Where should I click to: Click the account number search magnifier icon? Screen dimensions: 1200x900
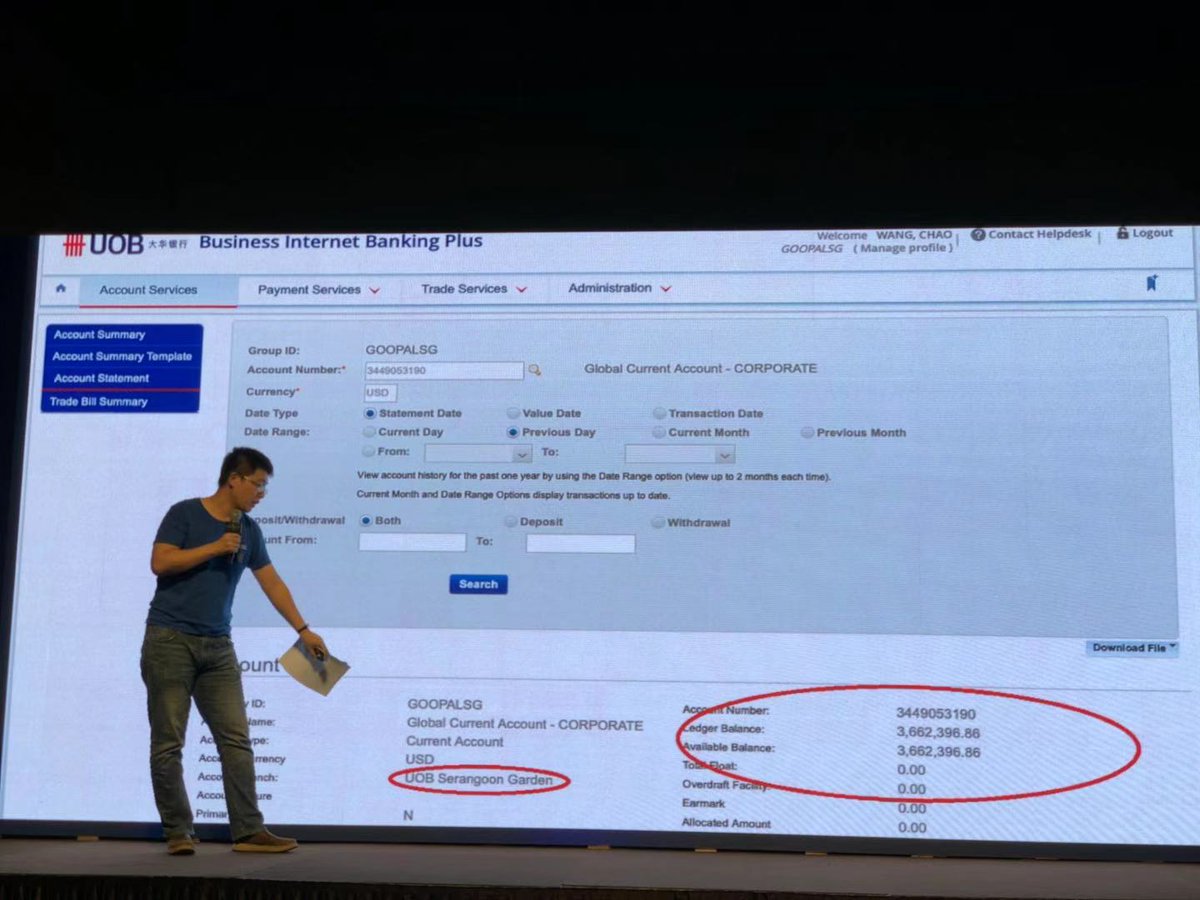[535, 370]
